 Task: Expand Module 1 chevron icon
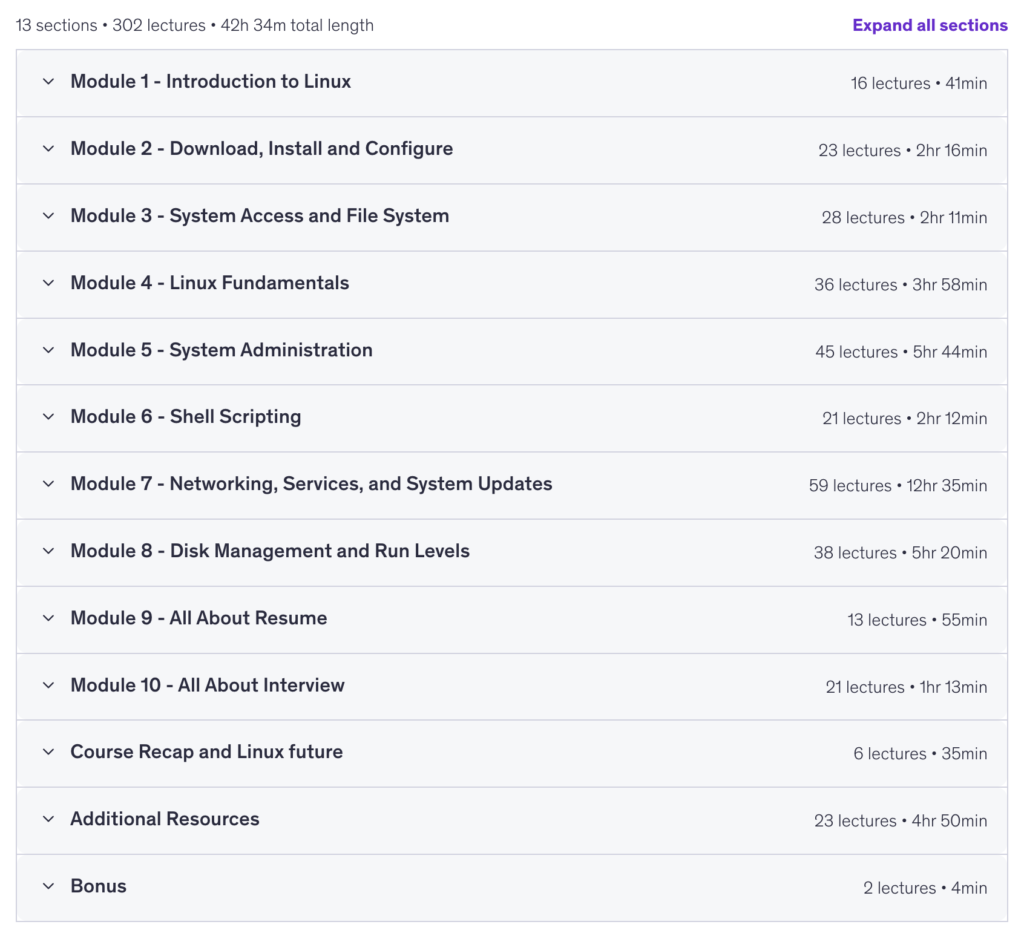(x=48, y=82)
